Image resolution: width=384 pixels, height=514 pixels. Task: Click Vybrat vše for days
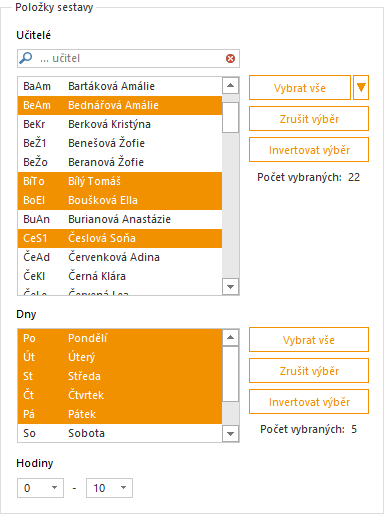tap(309, 340)
